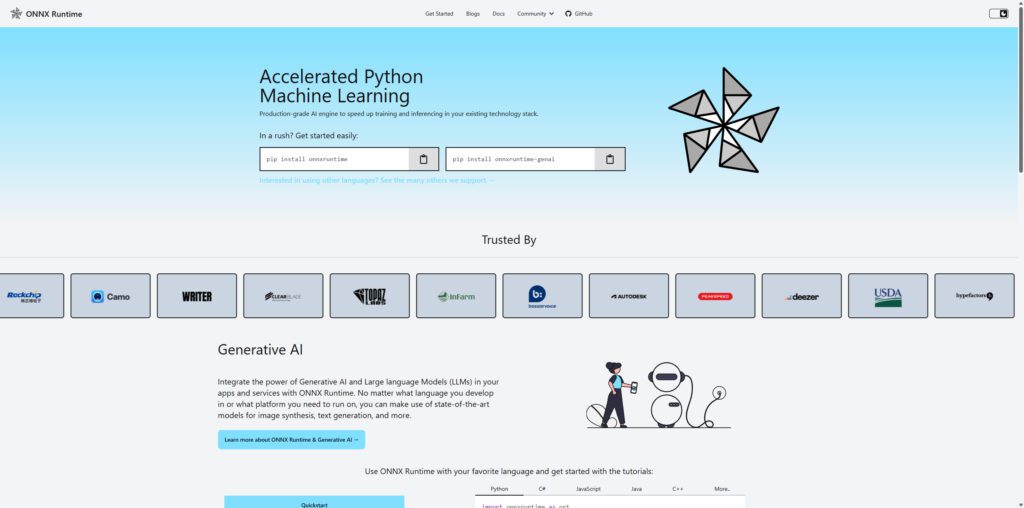The height and width of the screenshot is (508, 1024).
Task: Click the USDA logo card
Action: [887, 296]
